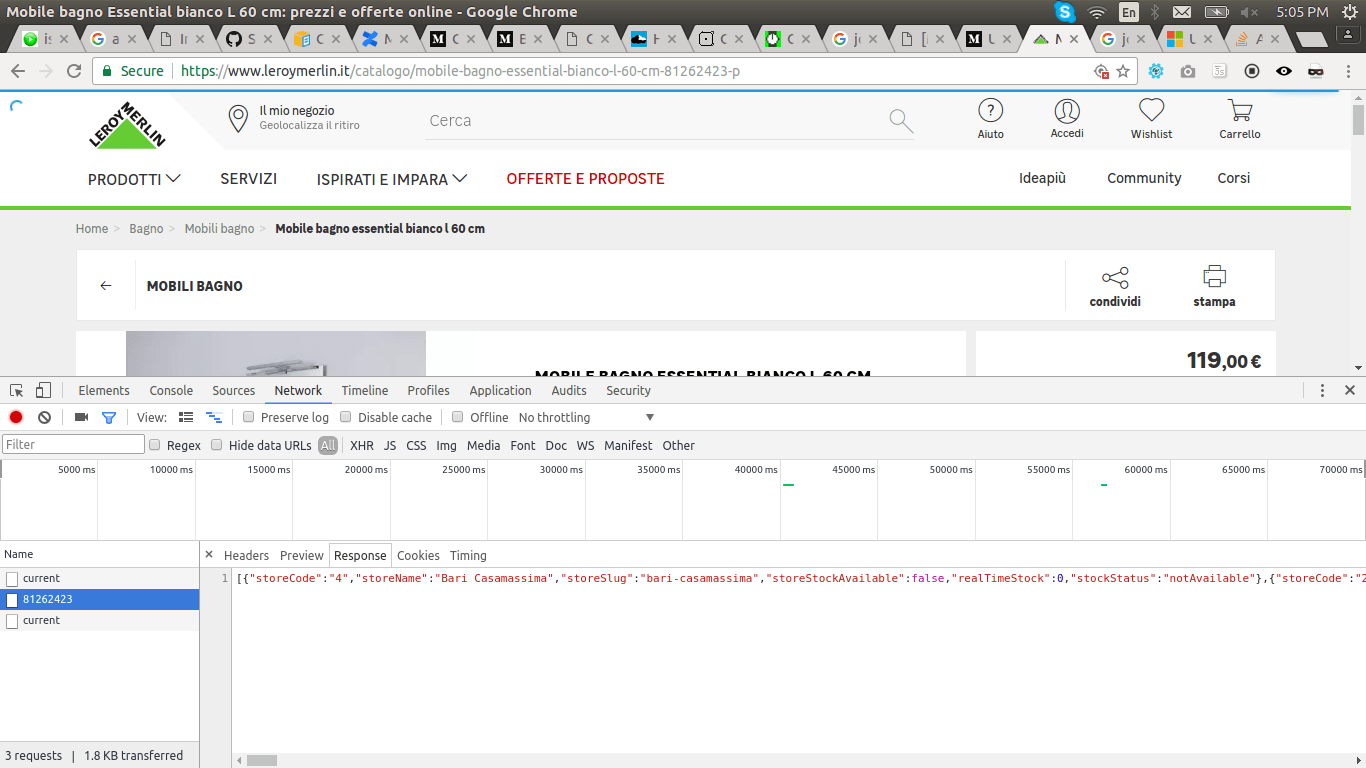Open the Wishlist heart icon

1151,119
